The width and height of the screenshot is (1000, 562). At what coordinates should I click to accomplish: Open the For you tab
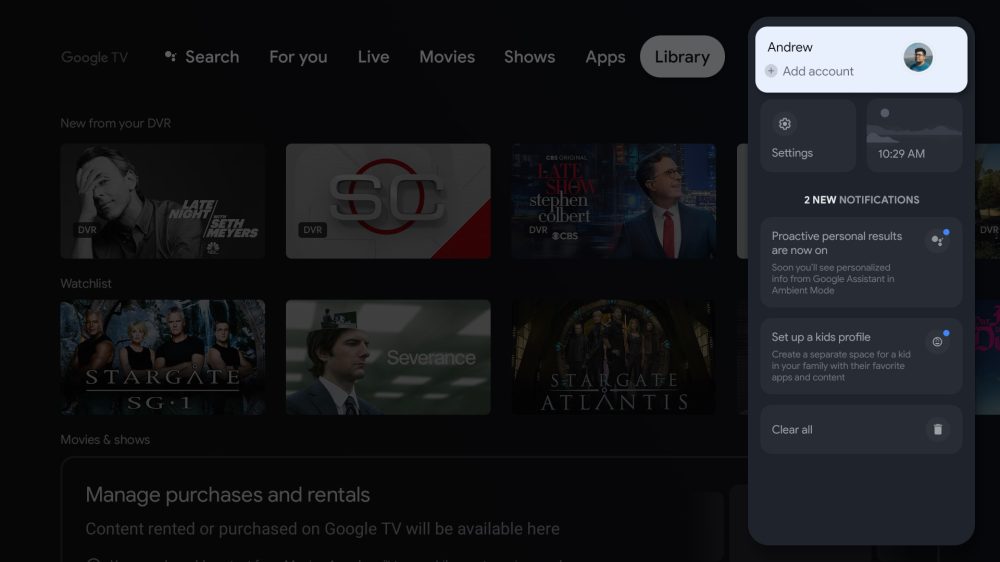tap(298, 57)
